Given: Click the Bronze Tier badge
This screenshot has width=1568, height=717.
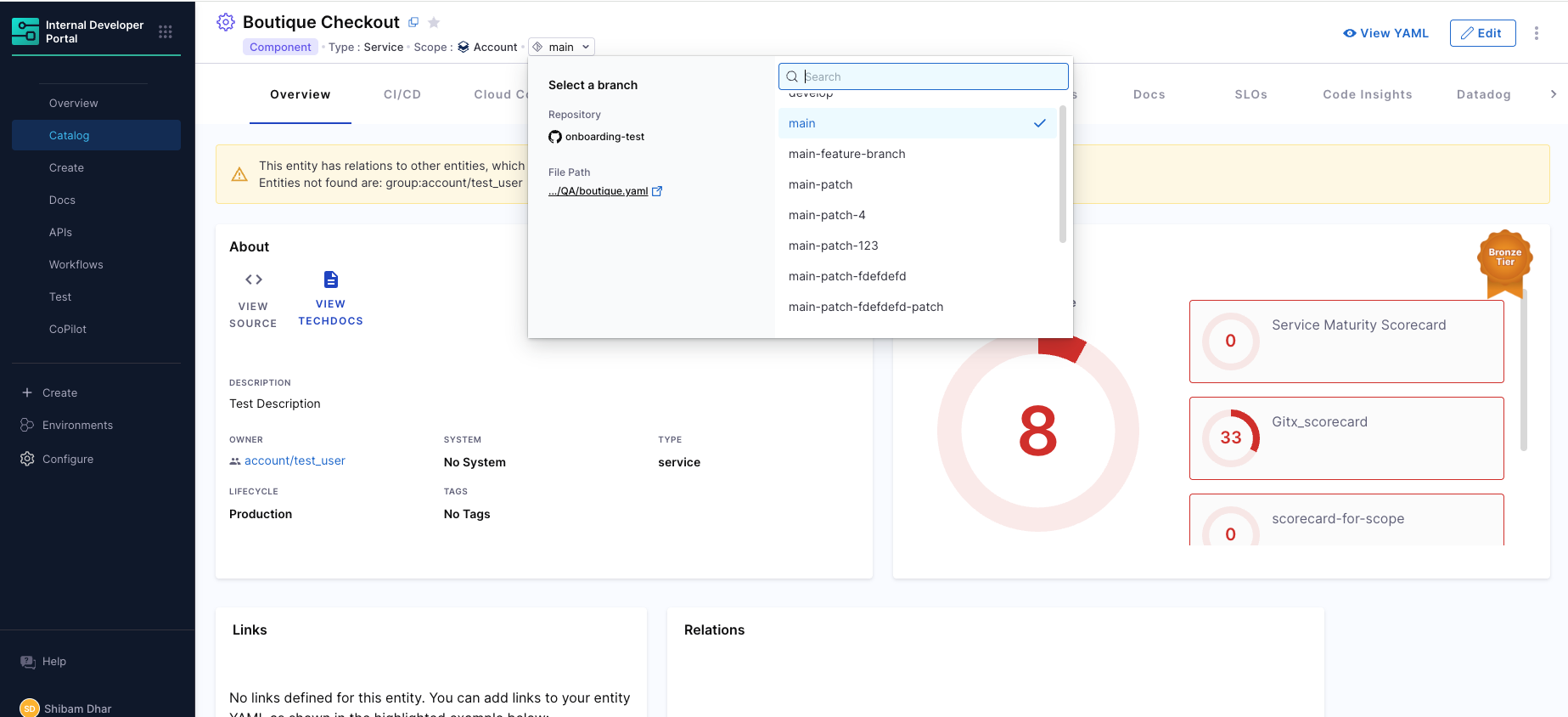Looking at the screenshot, I should pyautogui.click(x=1504, y=258).
